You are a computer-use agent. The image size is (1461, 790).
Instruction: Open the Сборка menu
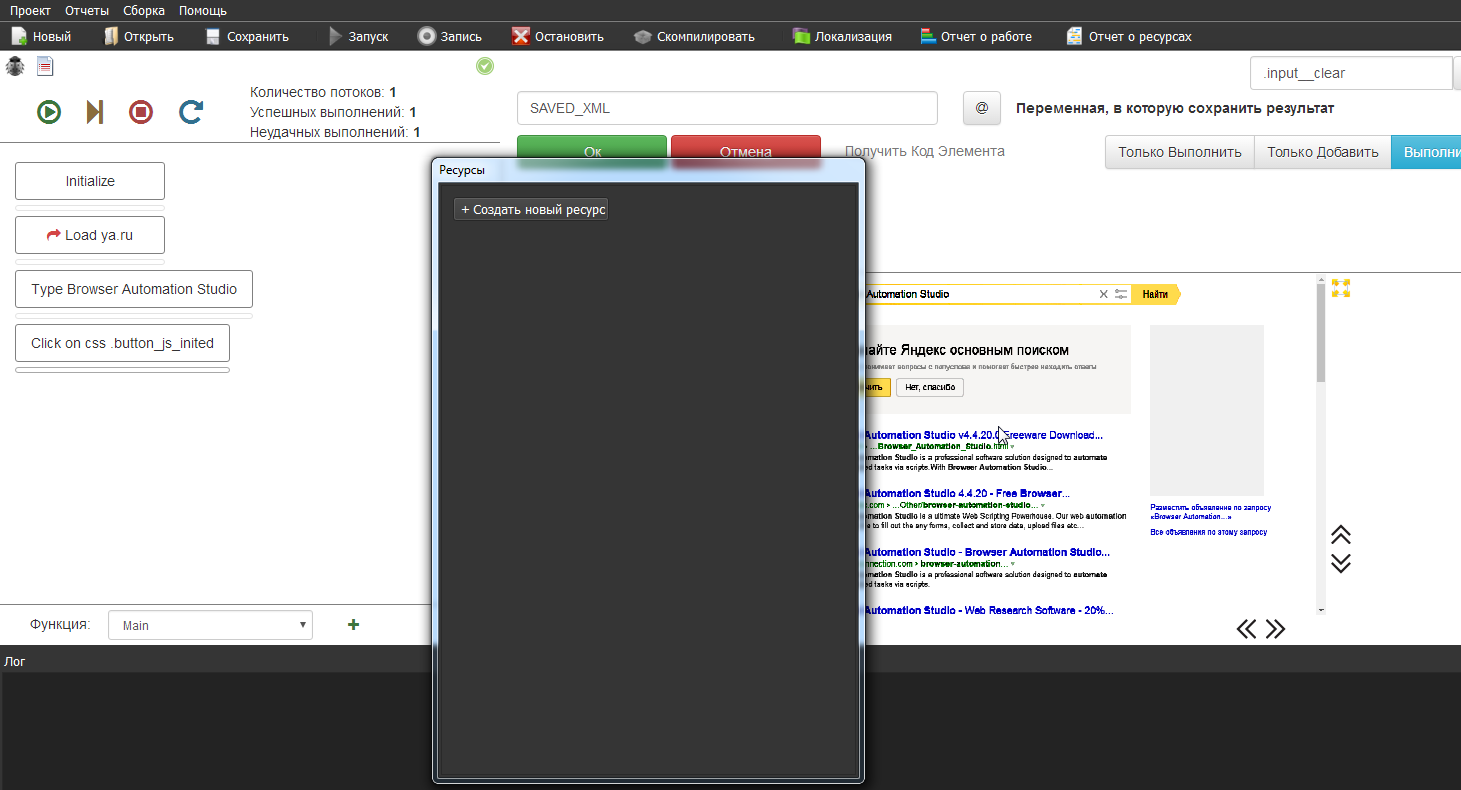point(144,10)
